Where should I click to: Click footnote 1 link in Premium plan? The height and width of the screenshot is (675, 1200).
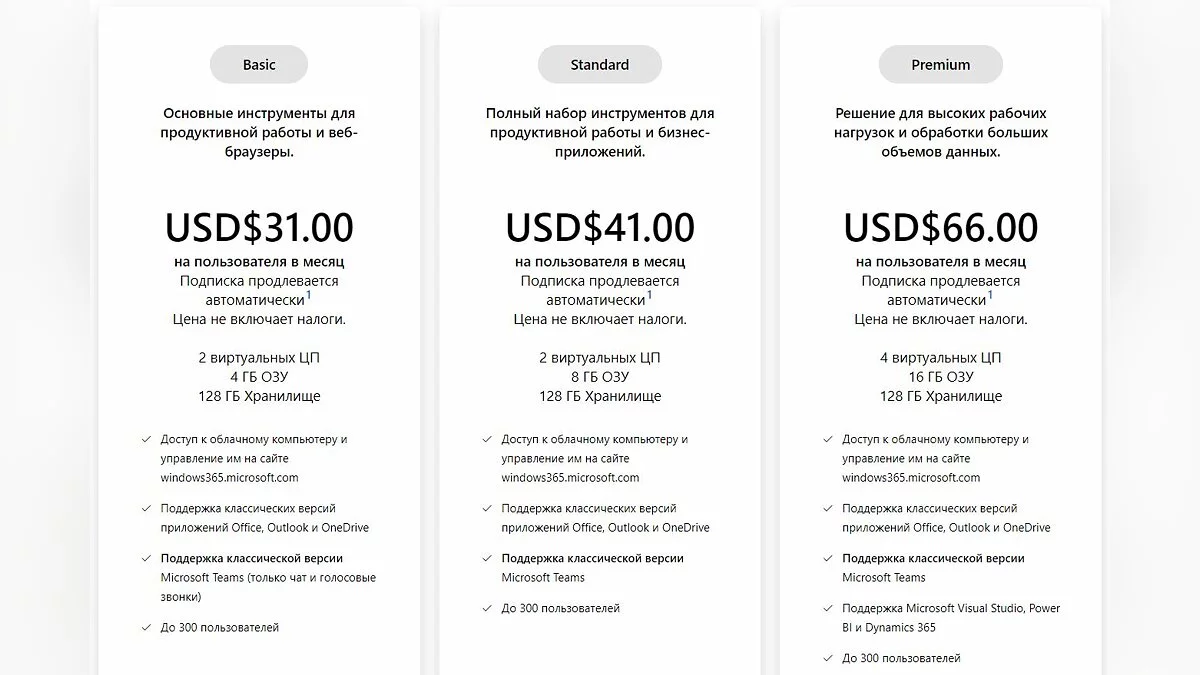(x=991, y=295)
